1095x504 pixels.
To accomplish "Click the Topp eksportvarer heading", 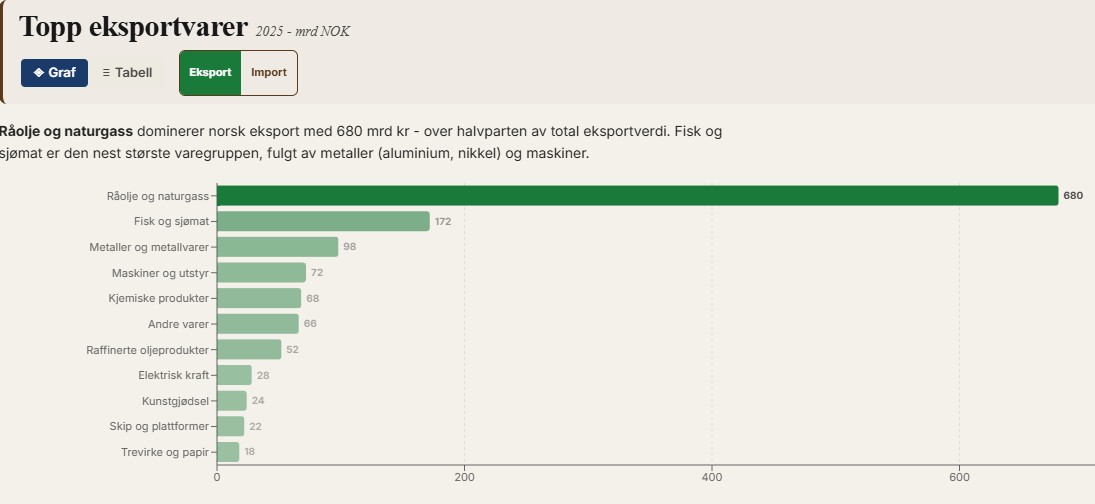I will (133, 27).
